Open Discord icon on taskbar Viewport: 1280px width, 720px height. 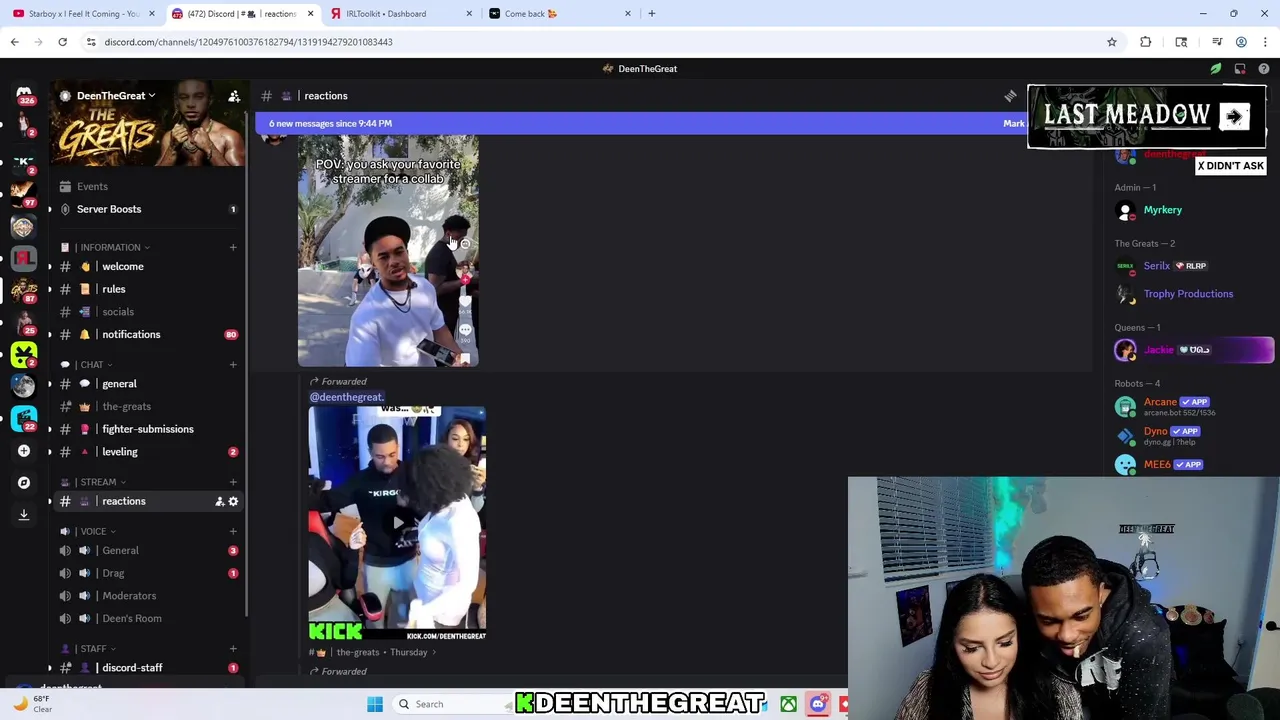(x=818, y=704)
